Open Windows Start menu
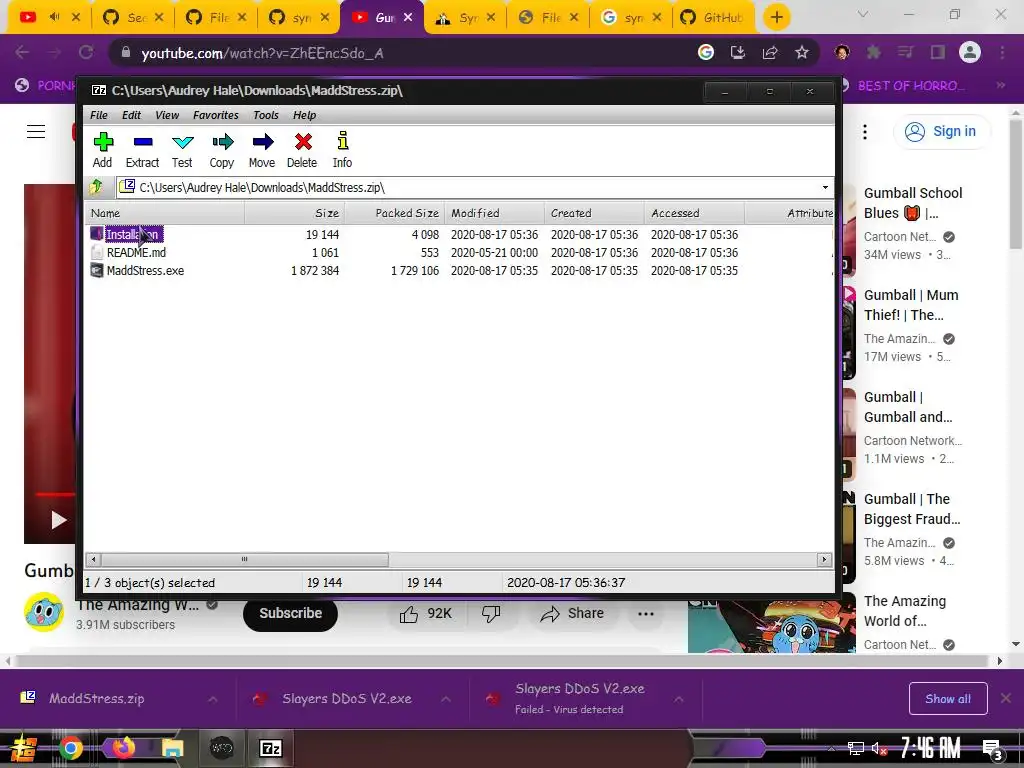 tap(24, 748)
